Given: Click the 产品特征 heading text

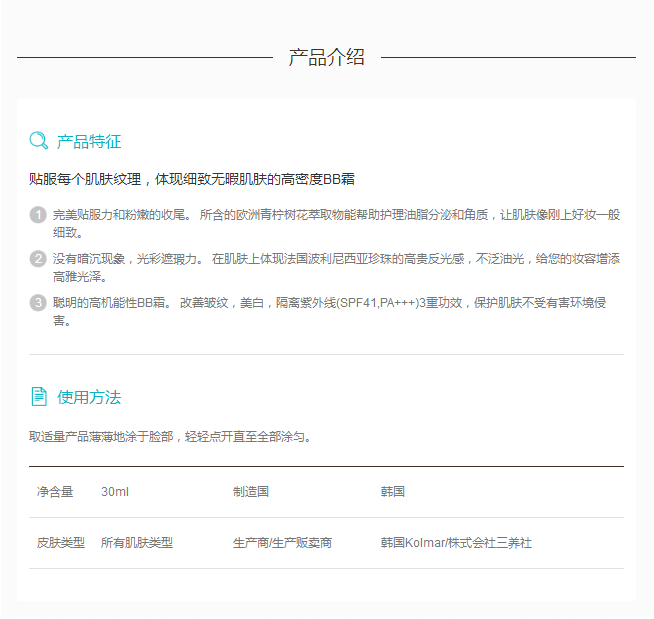Looking at the screenshot, I should coord(89,141).
